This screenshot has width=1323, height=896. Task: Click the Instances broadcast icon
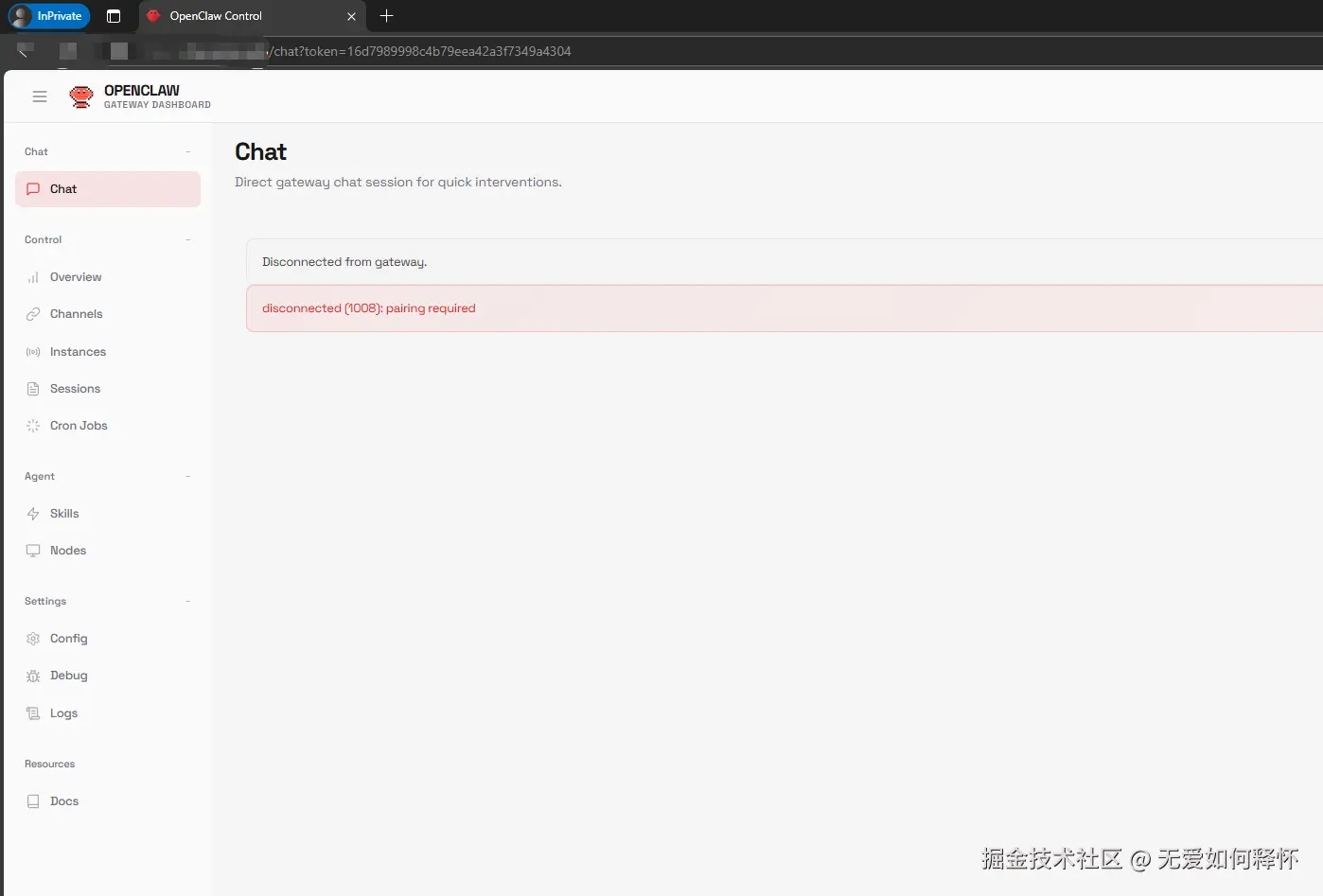pos(33,352)
